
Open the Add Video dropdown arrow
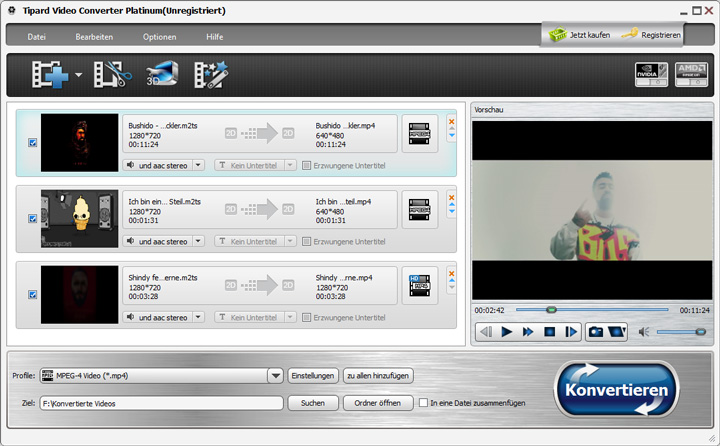click(x=79, y=74)
